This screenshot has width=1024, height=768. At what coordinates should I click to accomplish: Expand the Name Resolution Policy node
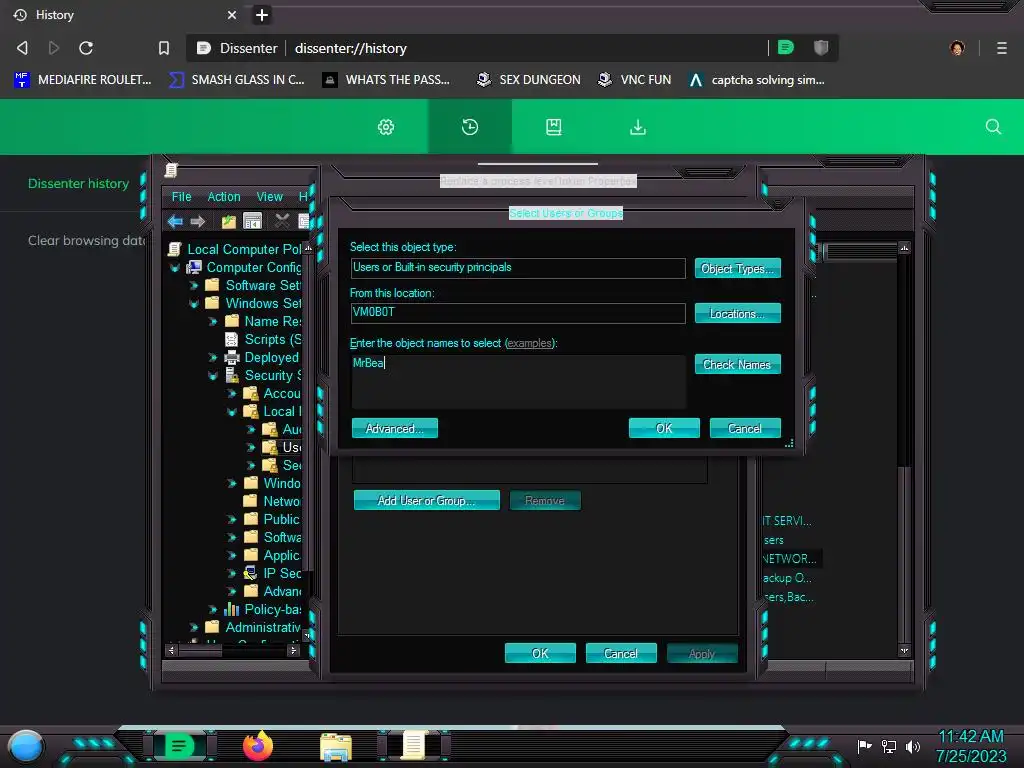click(213, 321)
